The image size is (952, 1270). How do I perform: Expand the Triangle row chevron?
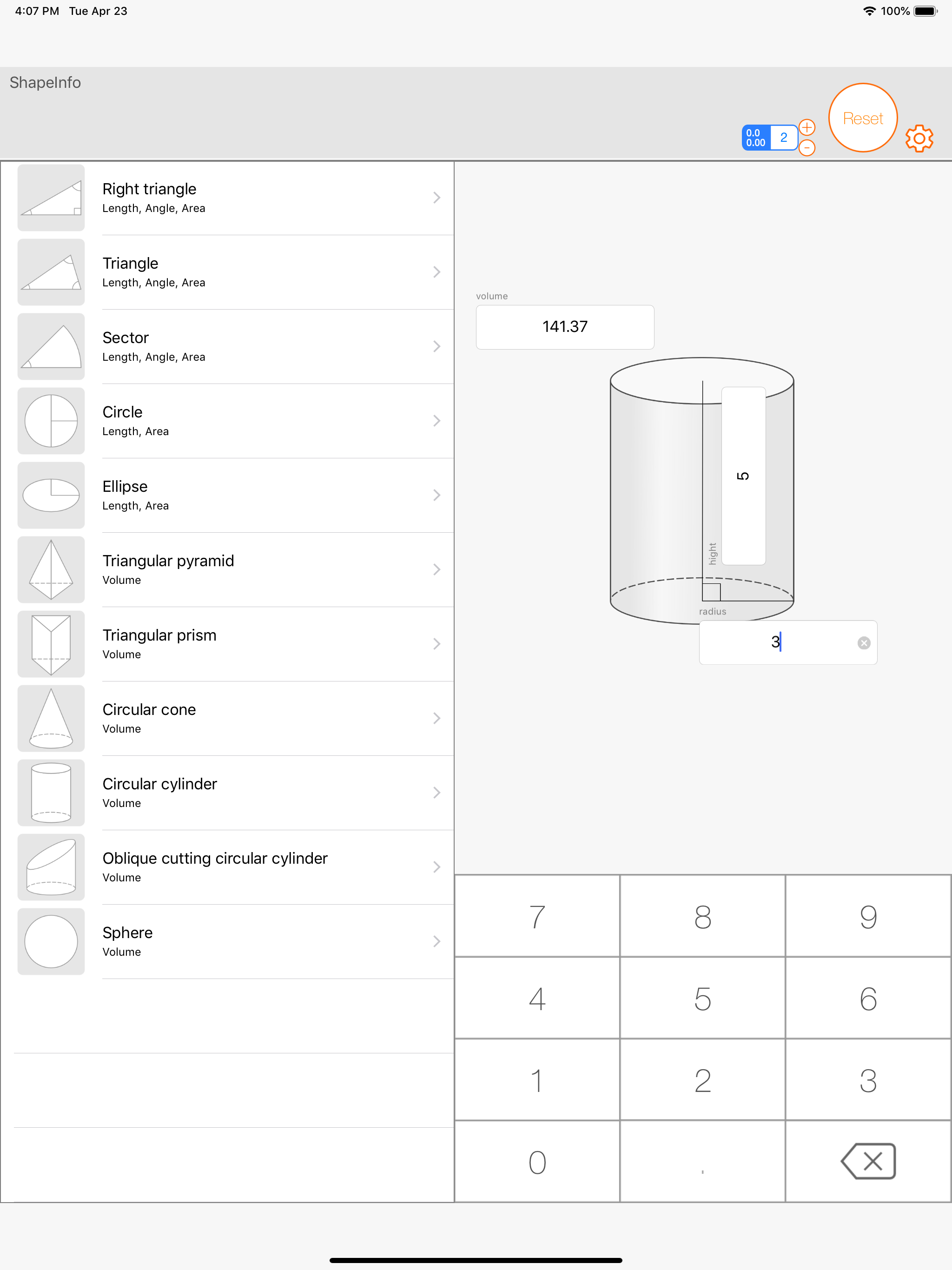click(x=436, y=272)
